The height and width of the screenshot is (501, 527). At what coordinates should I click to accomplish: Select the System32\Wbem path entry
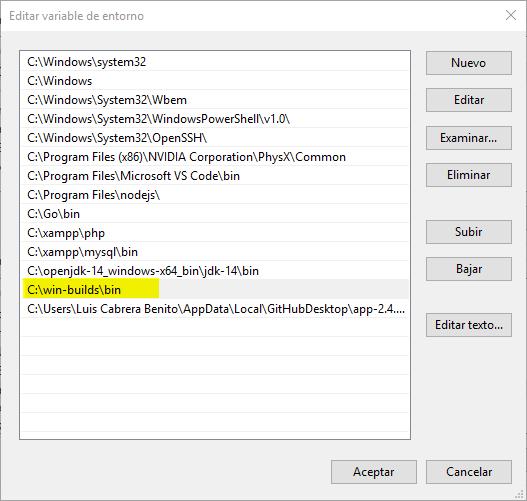click(x=215, y=100)
